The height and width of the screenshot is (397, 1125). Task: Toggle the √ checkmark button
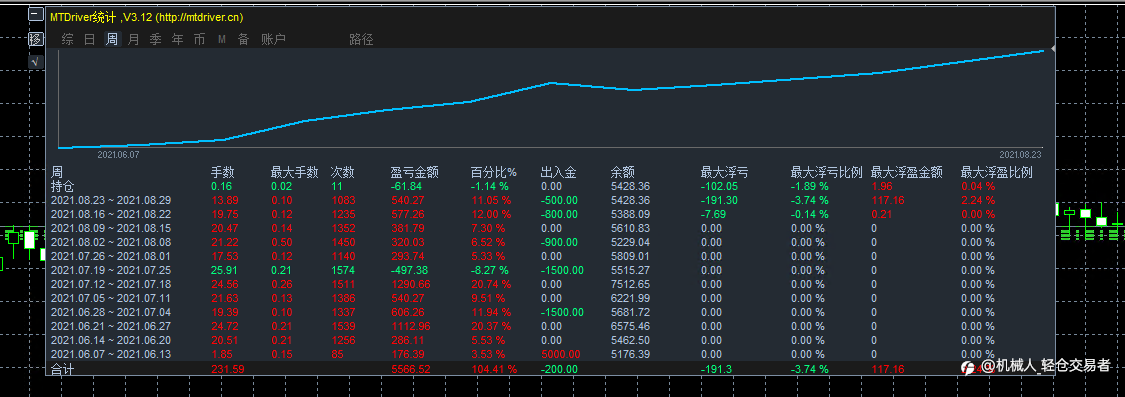[36, 62]
